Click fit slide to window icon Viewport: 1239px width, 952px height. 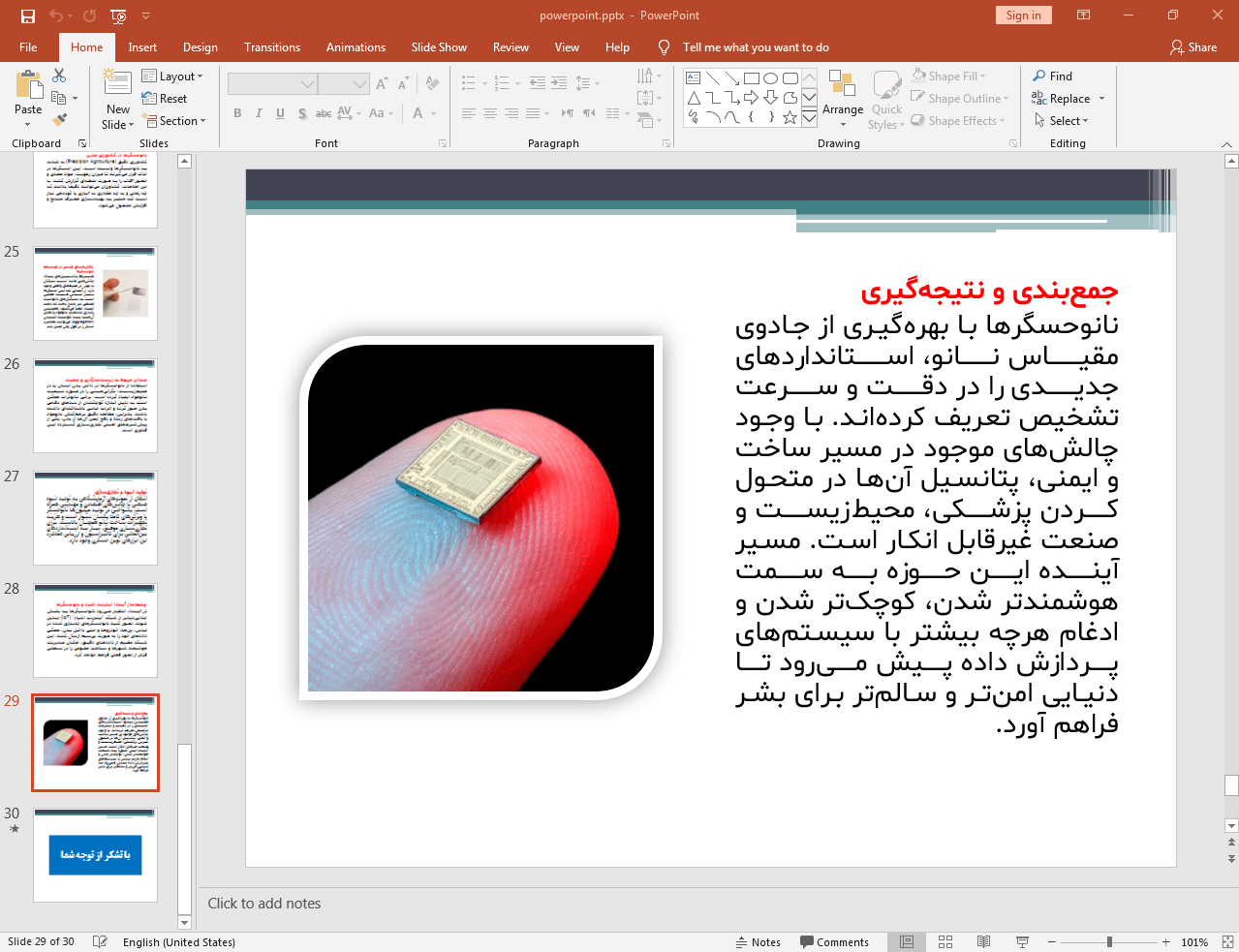[1227, 941]
